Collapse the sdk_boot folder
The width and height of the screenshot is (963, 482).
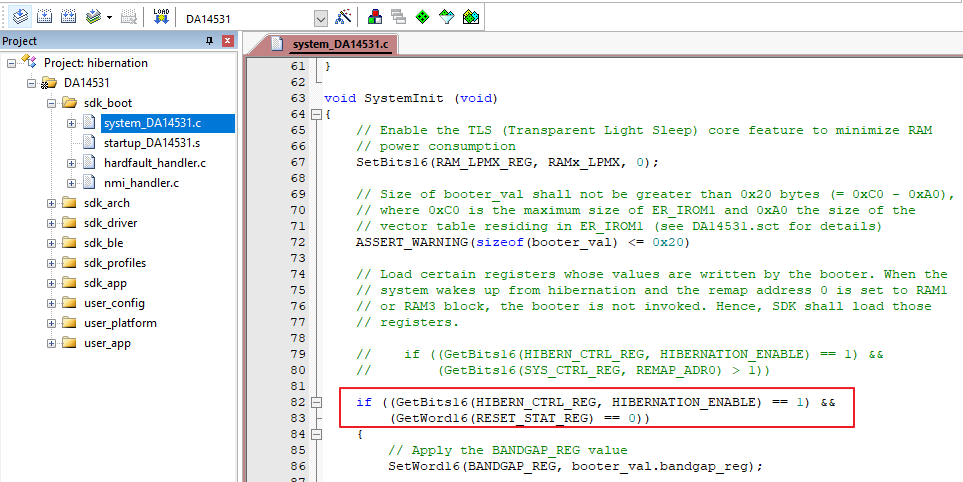coord(52,103)
